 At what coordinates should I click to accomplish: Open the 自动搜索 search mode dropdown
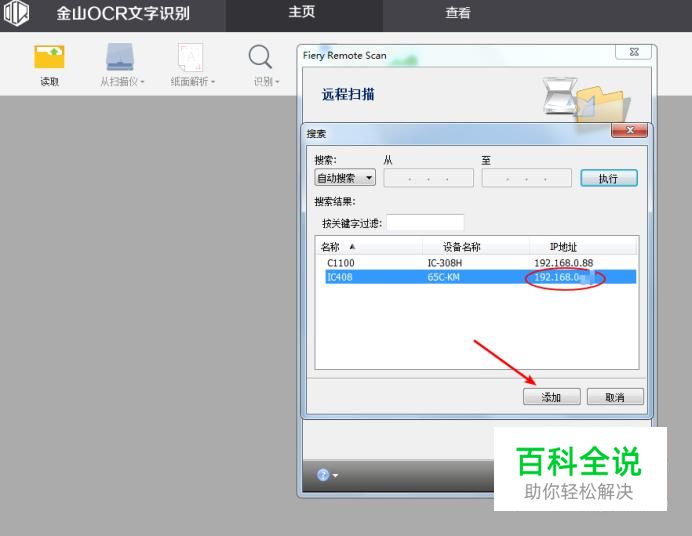345,178
